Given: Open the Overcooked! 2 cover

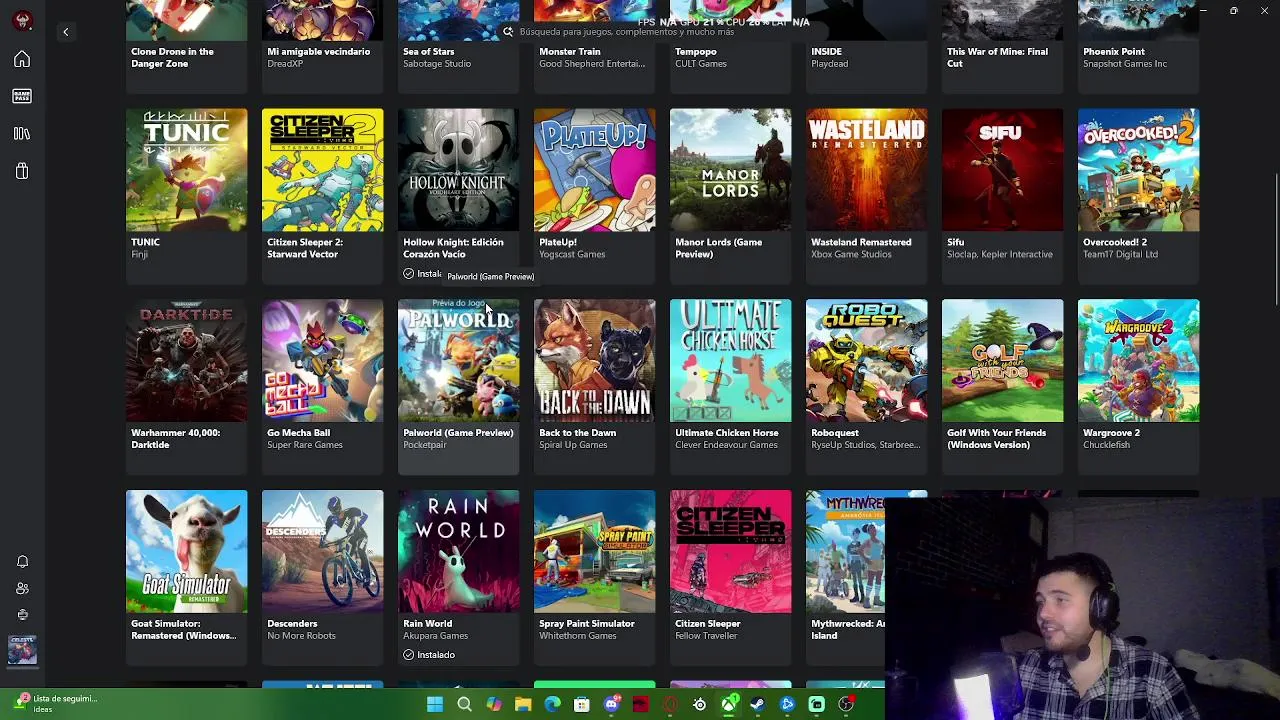Looking at the screenshot, I should [x=1138, y=170].
